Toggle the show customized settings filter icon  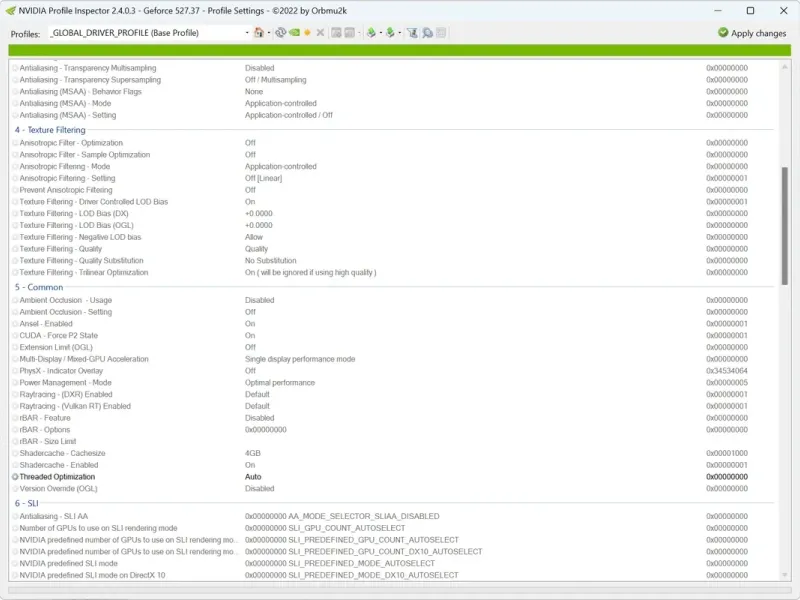(x=412, y=33)
